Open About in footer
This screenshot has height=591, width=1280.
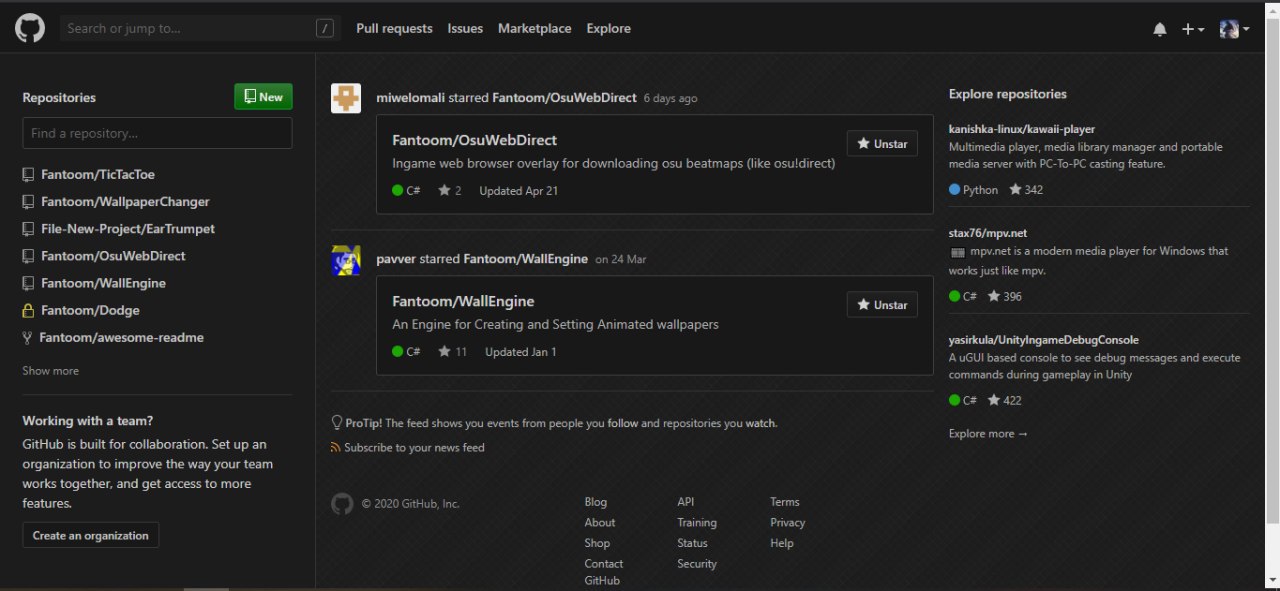click(600, 522)
